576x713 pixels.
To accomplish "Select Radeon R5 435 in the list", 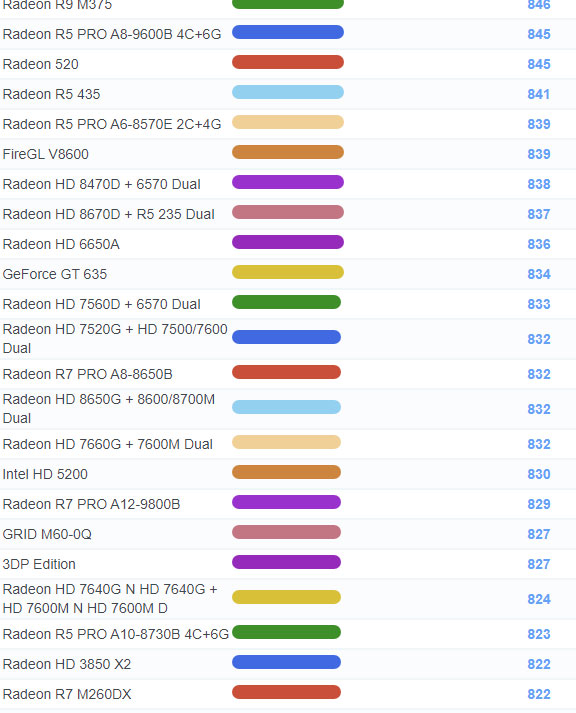I will tap(51, 94).
